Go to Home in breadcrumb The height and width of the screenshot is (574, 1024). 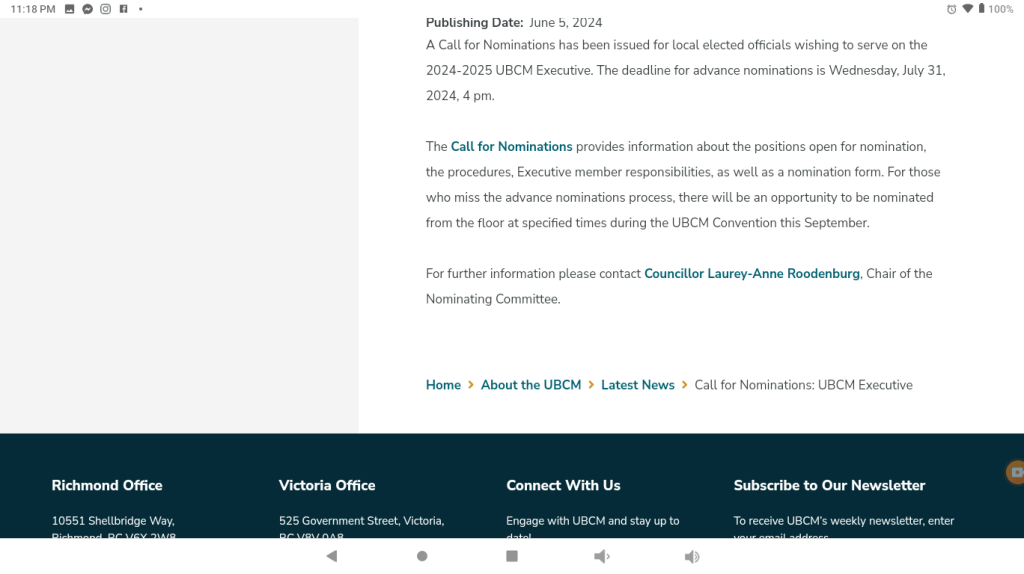pos(443,385)
